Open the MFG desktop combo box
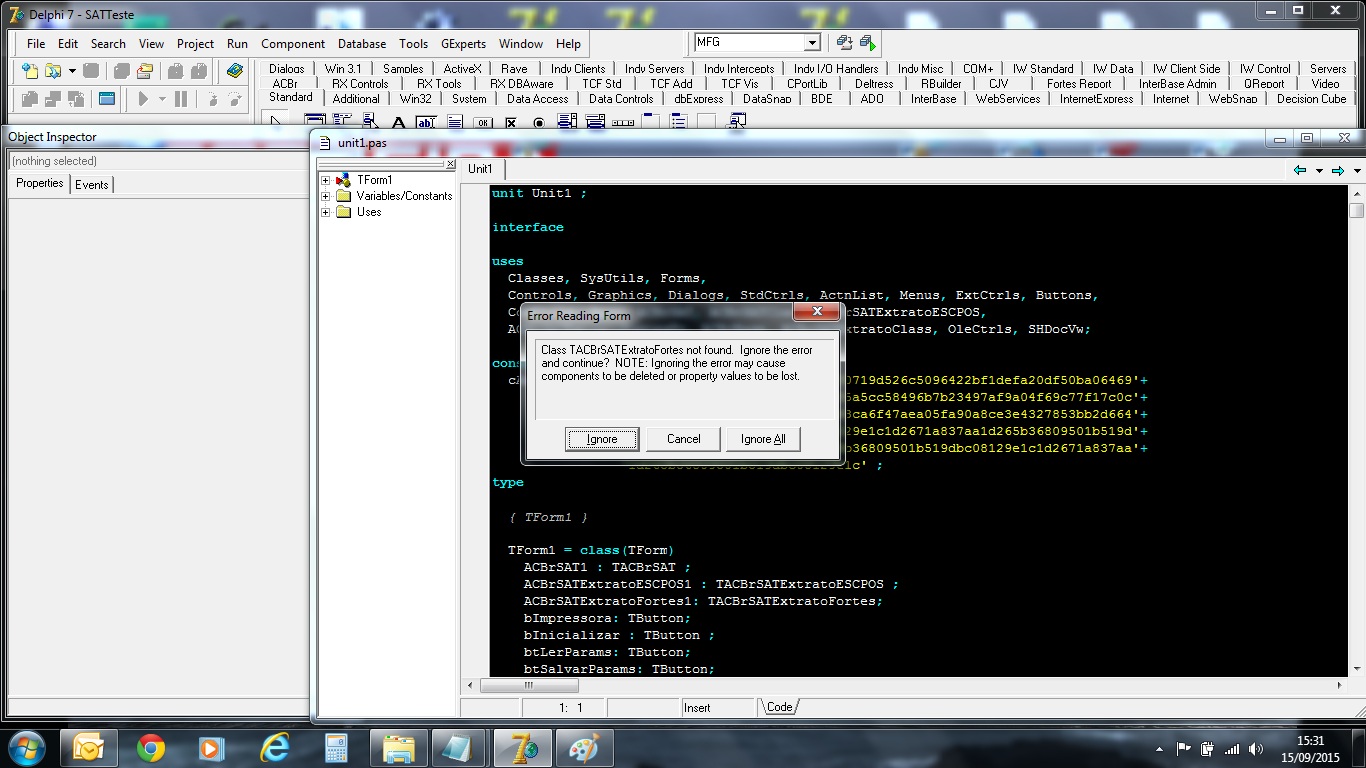 click(x=813, y=42)
